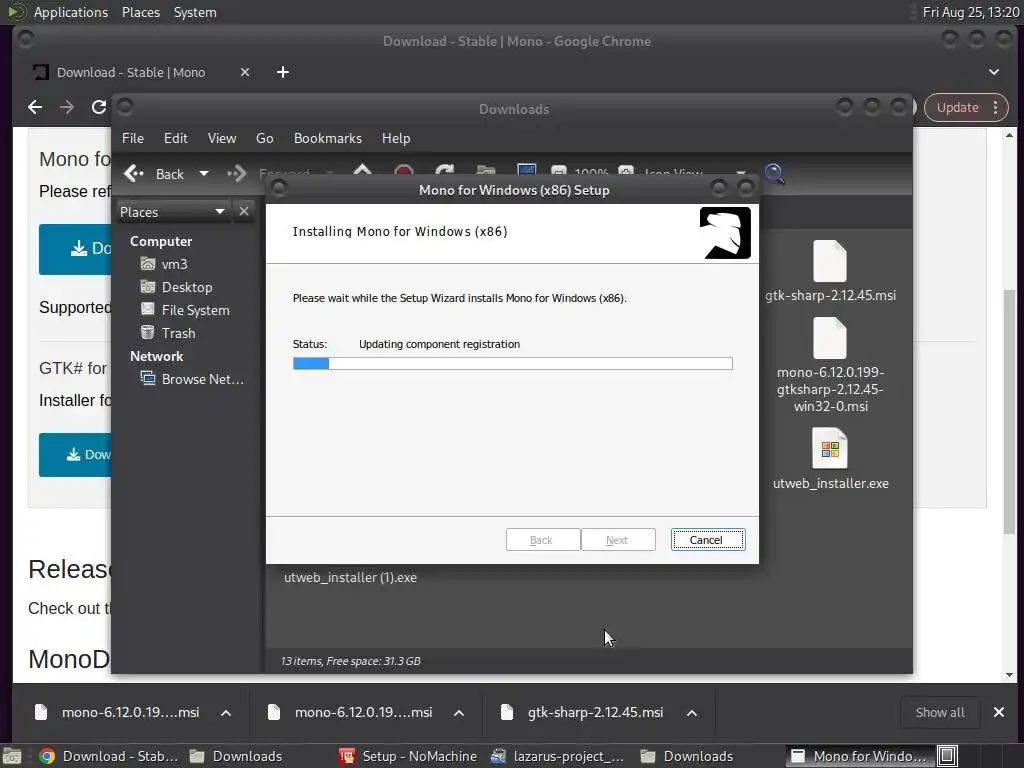
Task: Click the workspace switcher icon in taskbar
Action: 948,756
